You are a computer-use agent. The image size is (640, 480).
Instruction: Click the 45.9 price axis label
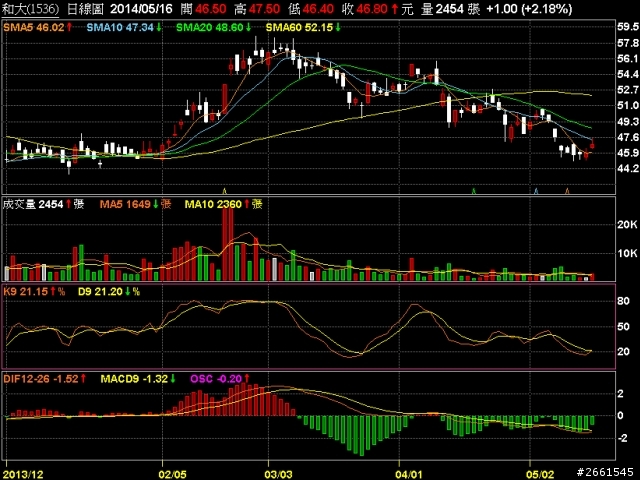628,153
